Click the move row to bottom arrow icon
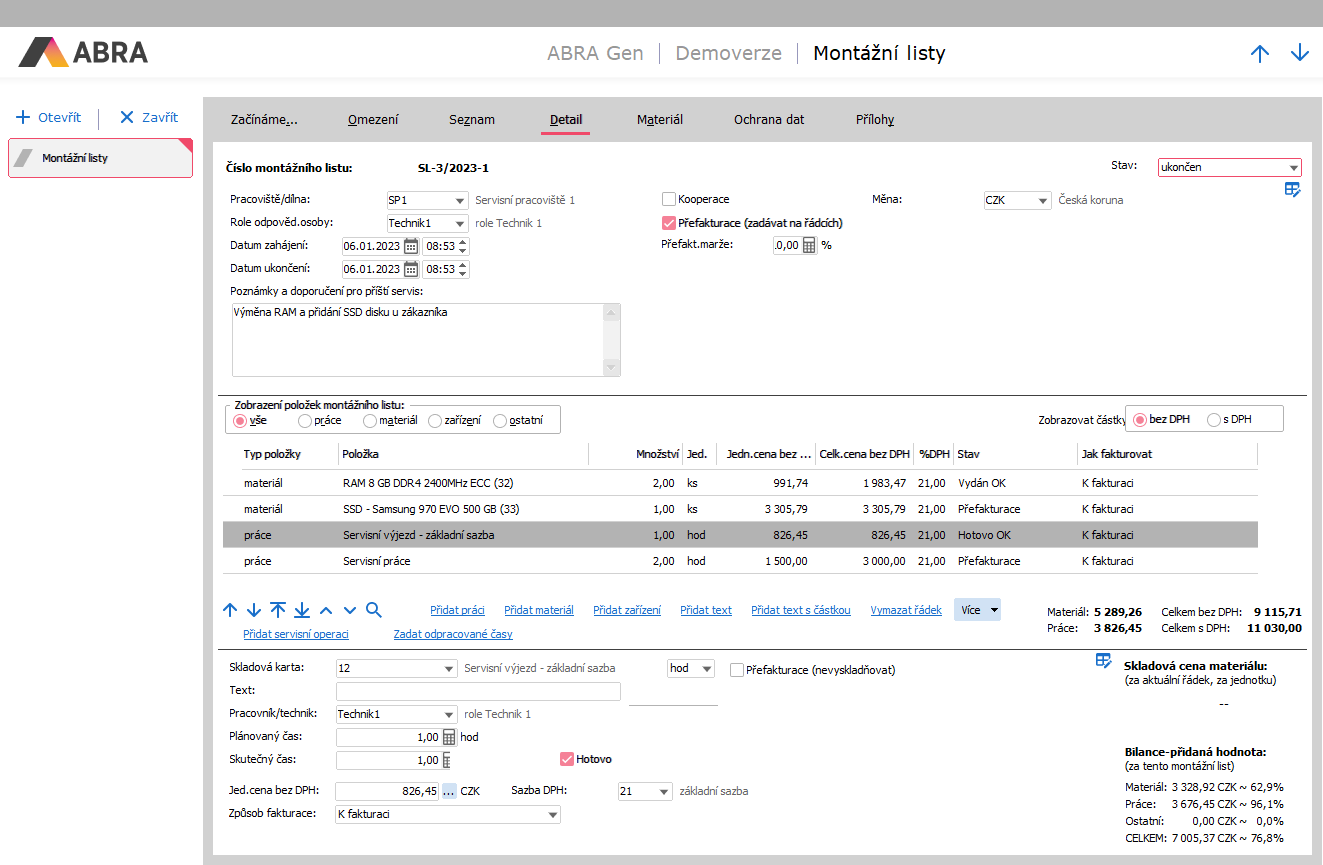Image resolution: width=1323 pixels, height=865 pixels. coord(302,610)
